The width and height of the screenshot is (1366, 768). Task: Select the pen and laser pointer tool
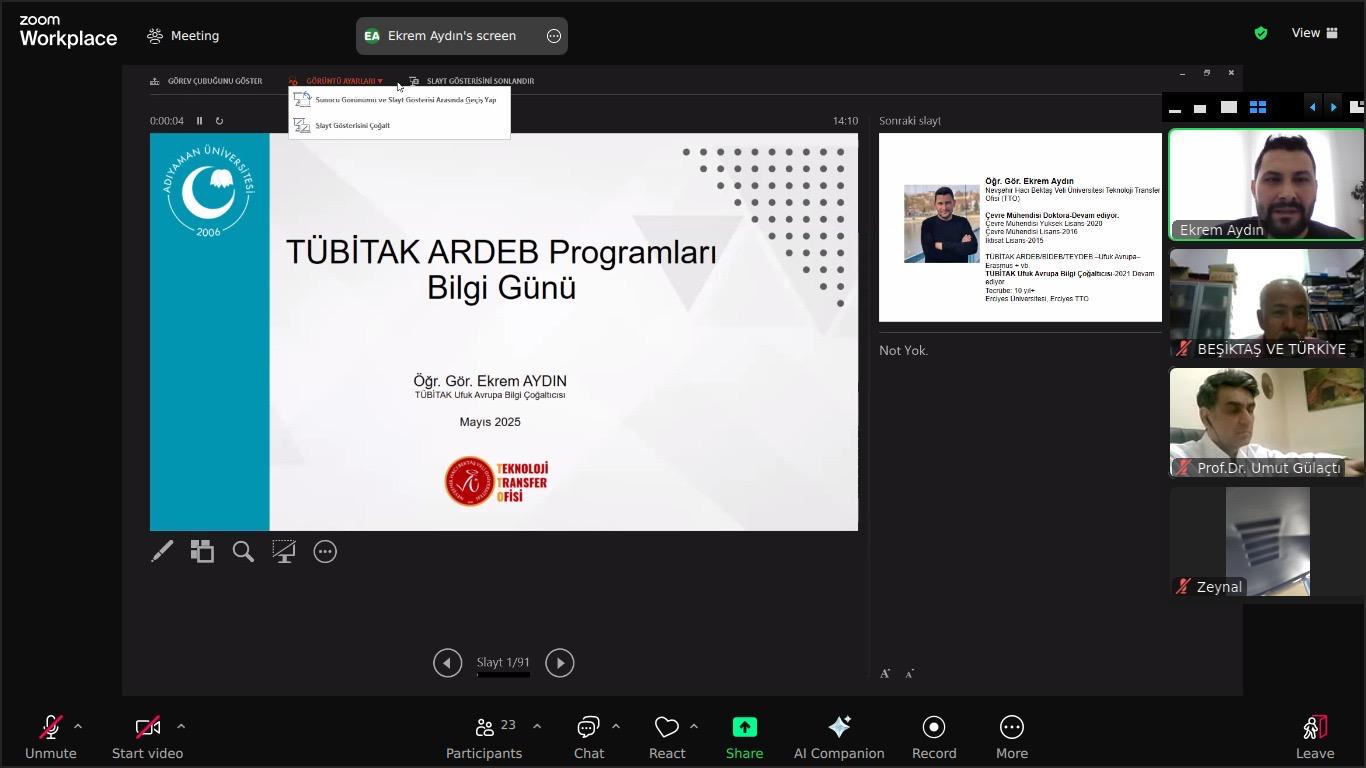tap(162, 551)
